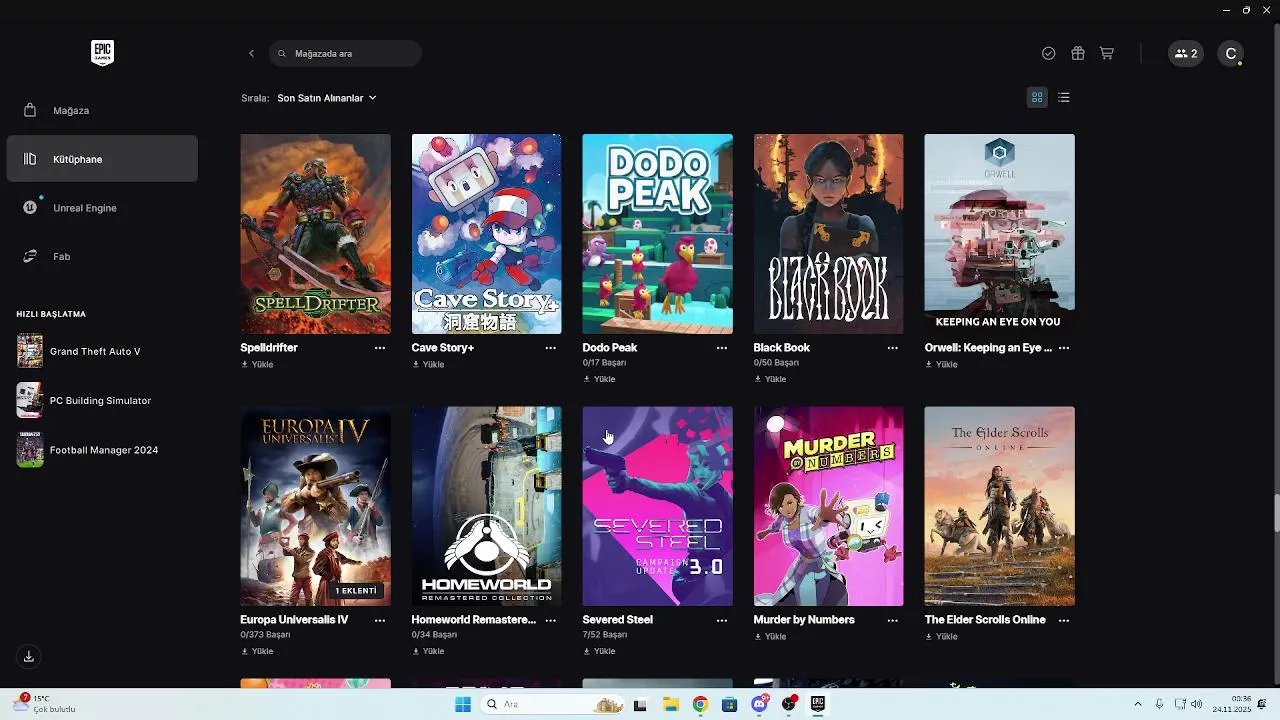
Task: Install The Elder Scrolls Online via Yükle
Action: 941,637
